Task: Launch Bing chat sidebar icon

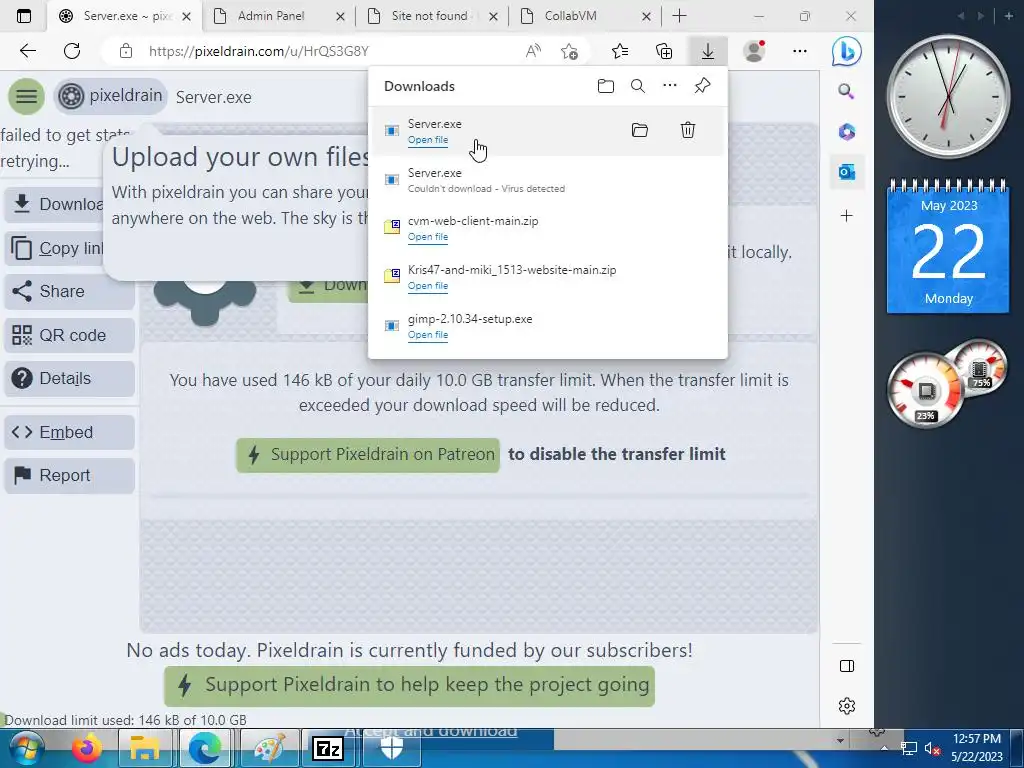Action: tap(846, 52)
